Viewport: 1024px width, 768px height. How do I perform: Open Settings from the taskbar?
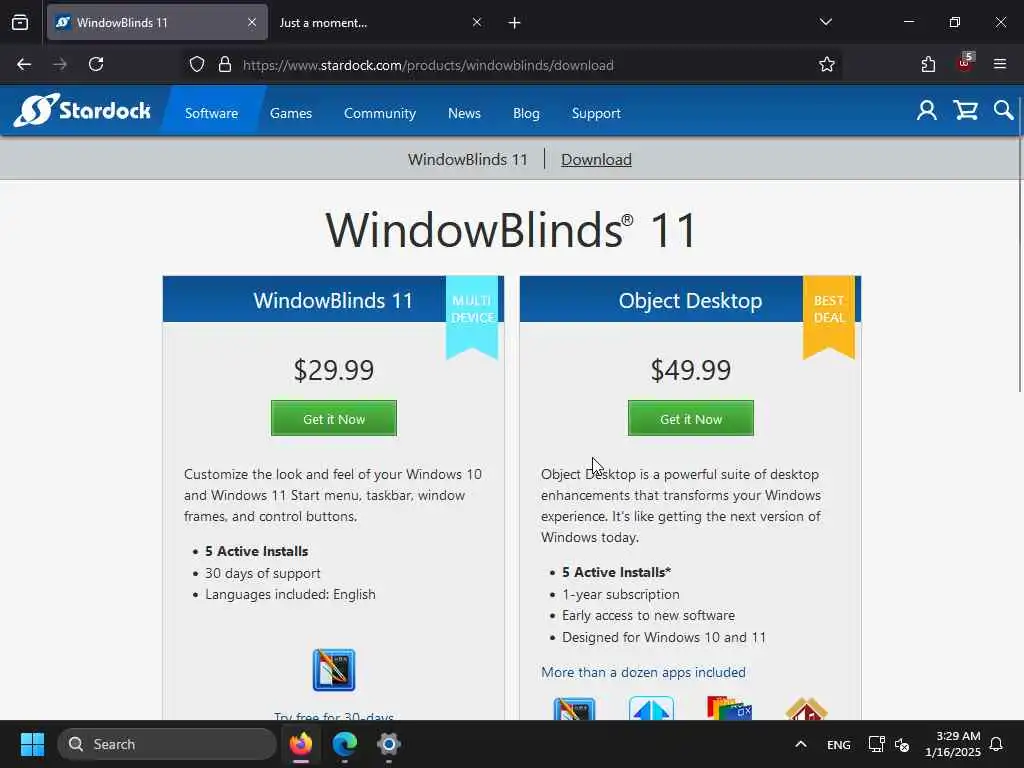click(x=389, y=744)
